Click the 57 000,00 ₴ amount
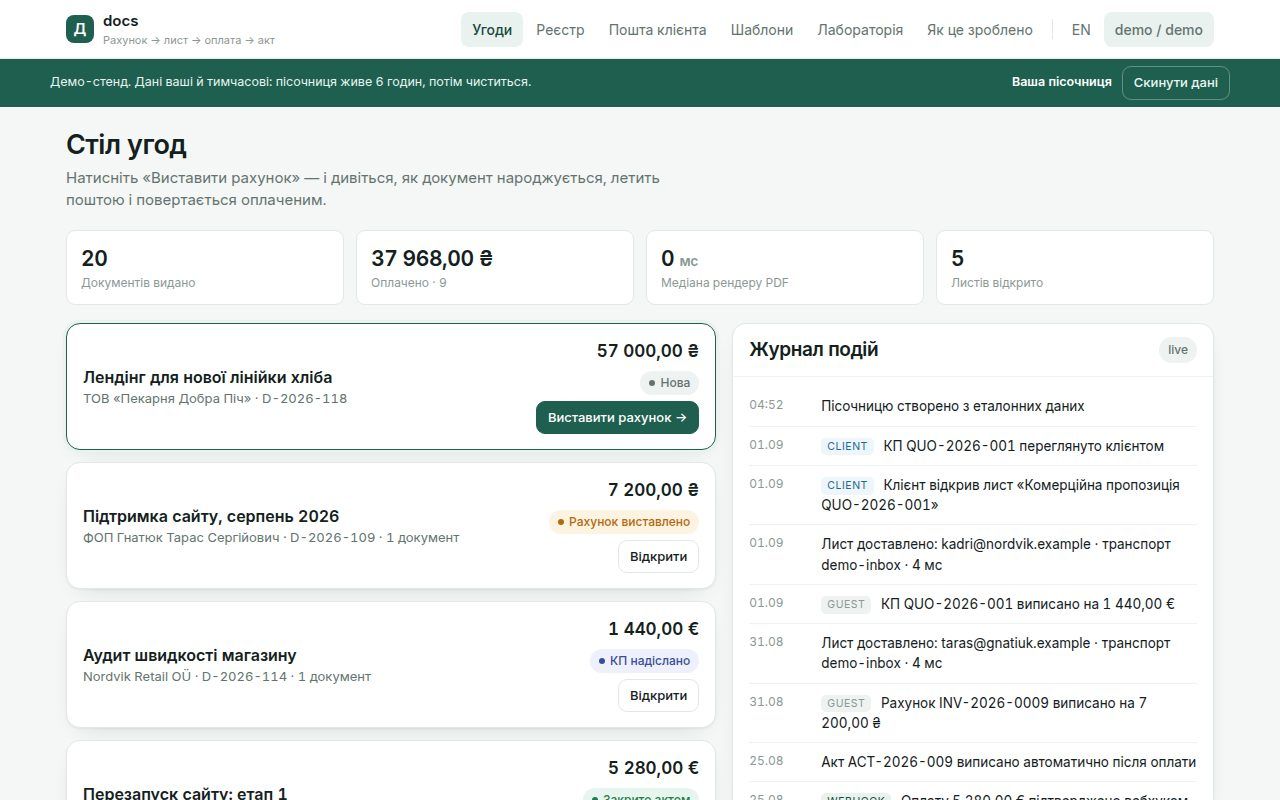1280x800 pixels. point(648,351)
